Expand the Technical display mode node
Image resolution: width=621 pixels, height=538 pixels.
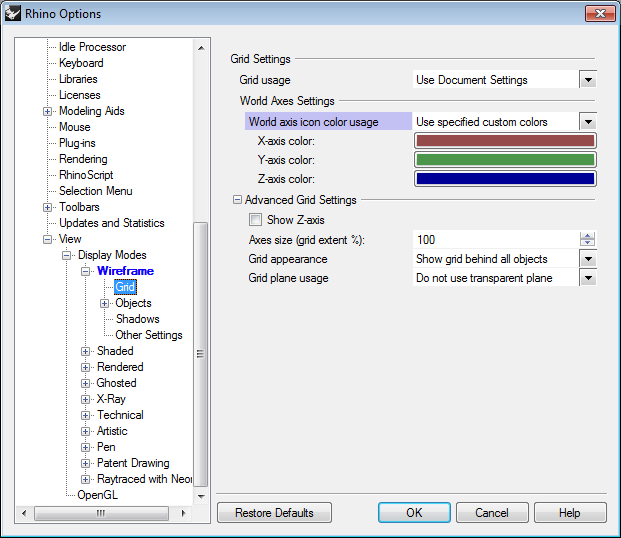tap(85, 415)
